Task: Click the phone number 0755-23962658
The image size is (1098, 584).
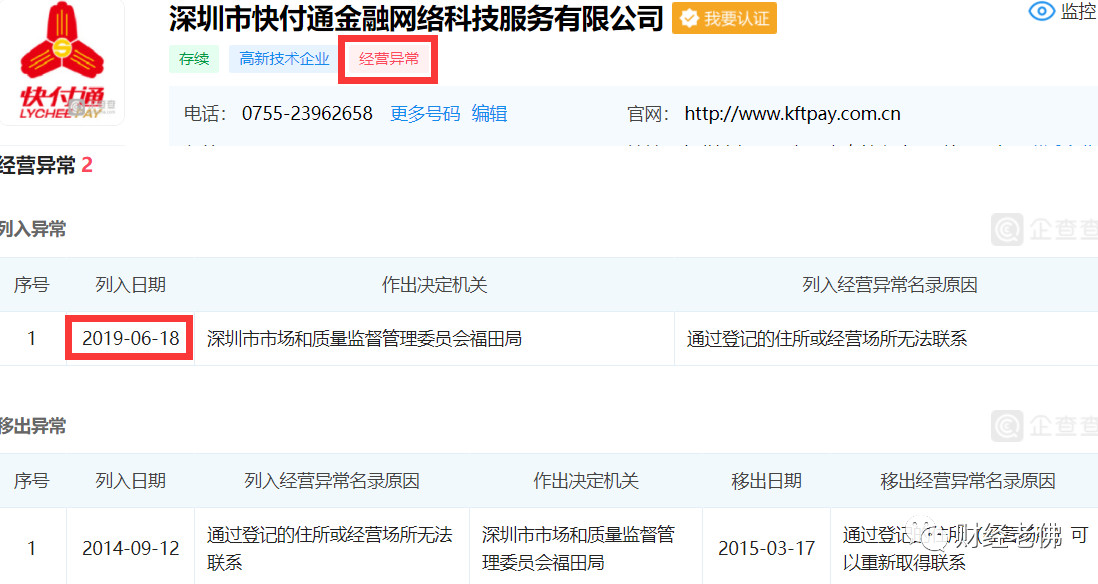Action: 307,113
